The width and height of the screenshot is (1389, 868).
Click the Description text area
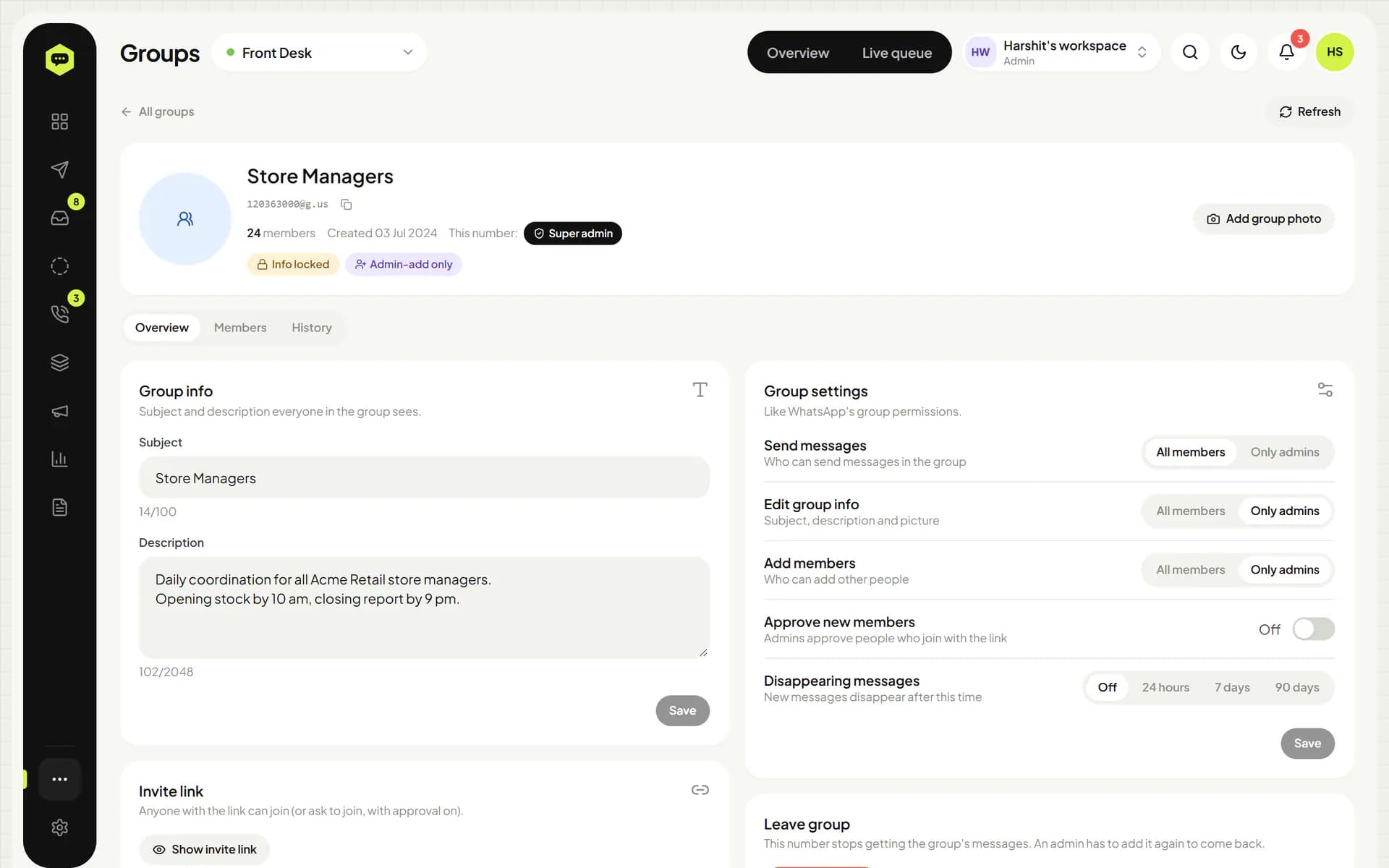click(x=424, y=608)
